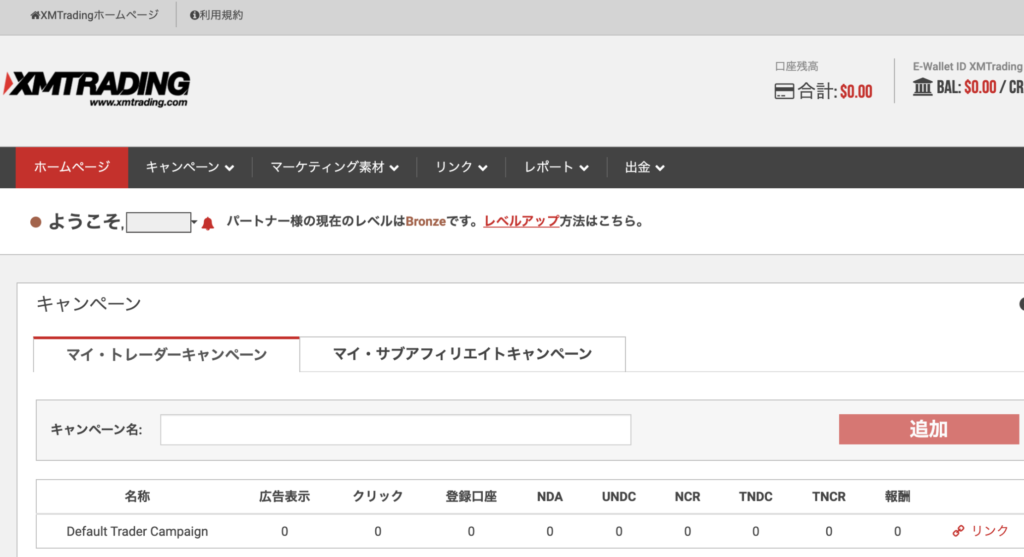Screen dimensions: 1024x557
Task: Click the 登録口座 column header
Action: 471,496
